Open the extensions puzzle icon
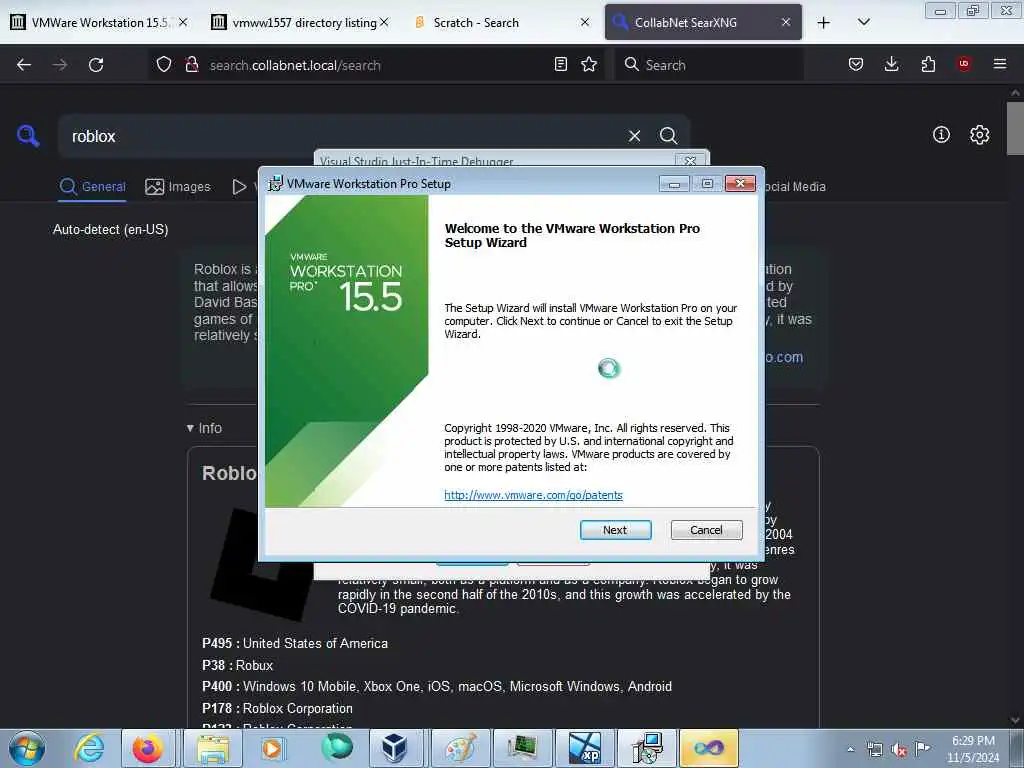The height and width of the screenshot is (768, 1024). tap(928, 65)
